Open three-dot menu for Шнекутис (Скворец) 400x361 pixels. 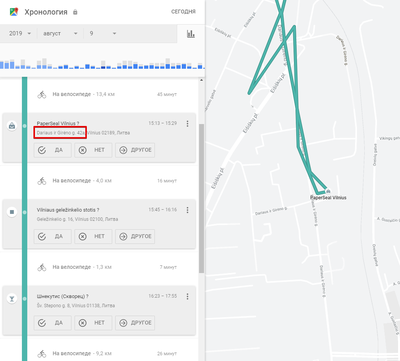187,296
